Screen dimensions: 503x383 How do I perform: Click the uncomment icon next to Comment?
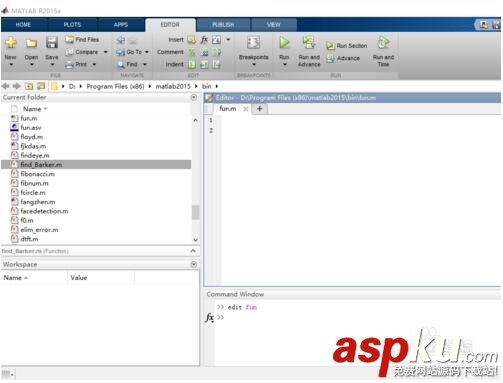204,52
